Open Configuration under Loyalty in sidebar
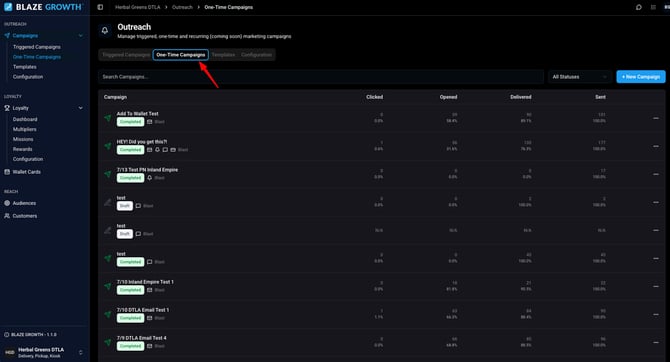This screenshot has width=670, height=362. point(28,159)
